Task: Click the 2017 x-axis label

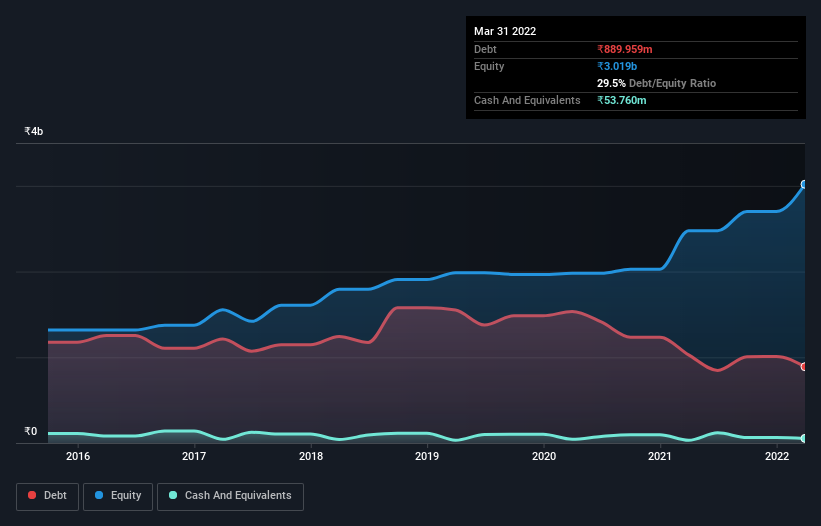Action: coord(194,456)
